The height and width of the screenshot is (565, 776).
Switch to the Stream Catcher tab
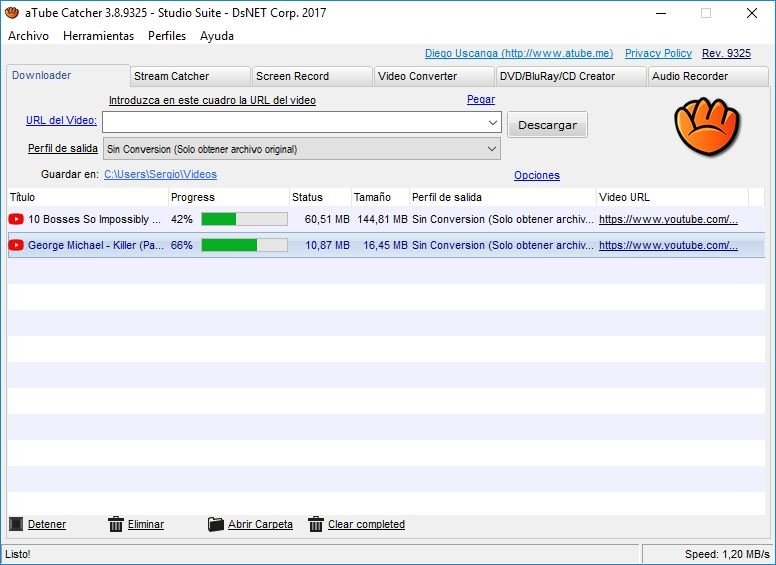(190, 76)
